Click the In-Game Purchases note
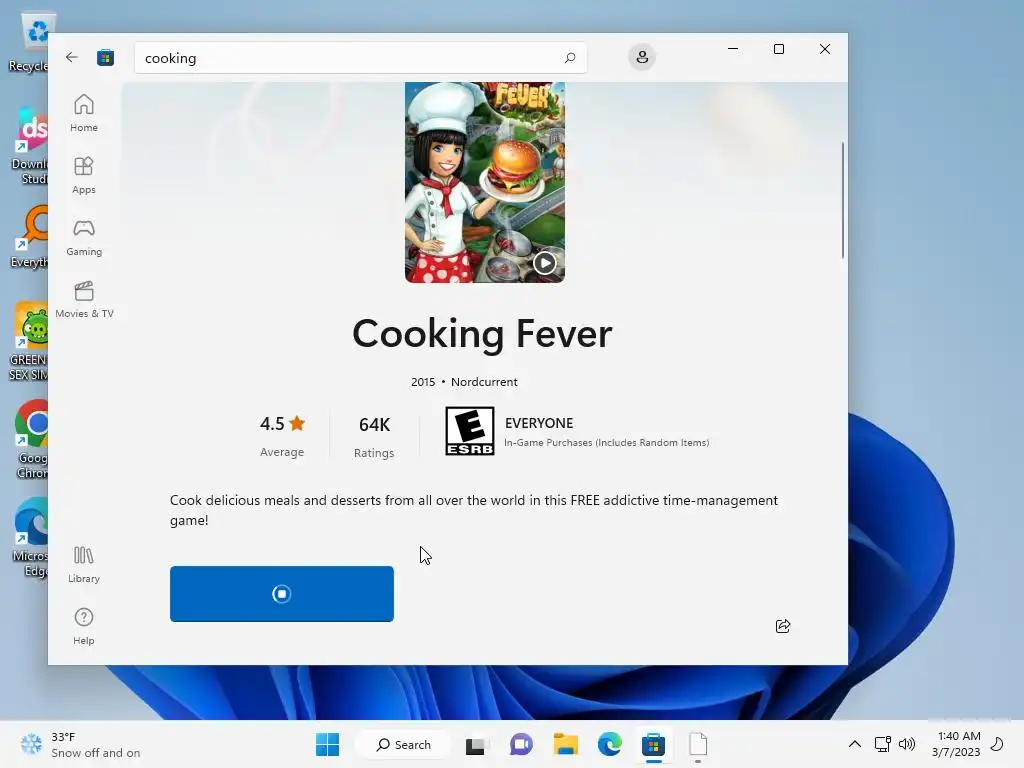This screenshot has width=1024, height=768. [606, 443]
